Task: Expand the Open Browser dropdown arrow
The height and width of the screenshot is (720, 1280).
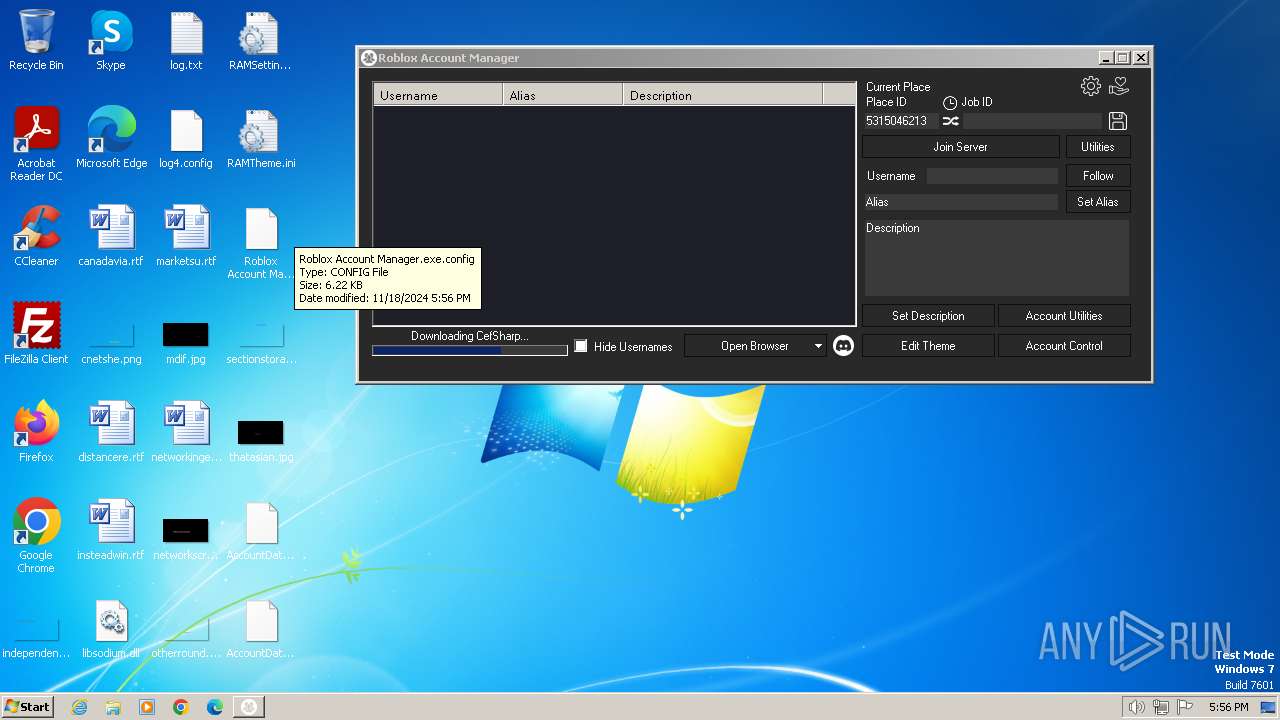Action: click(818, 346)
